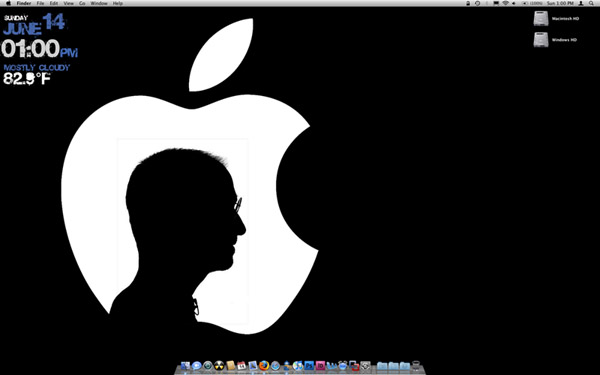
Task: Open the Burn (radioactive) icon in dock
Action: pyautogui.click(x=219, y=365)
